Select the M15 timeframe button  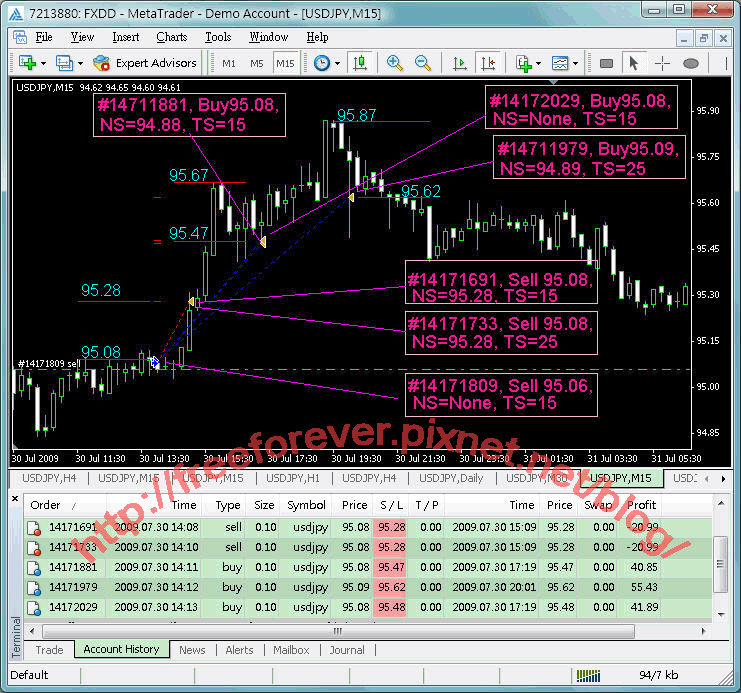click(285, 63)
